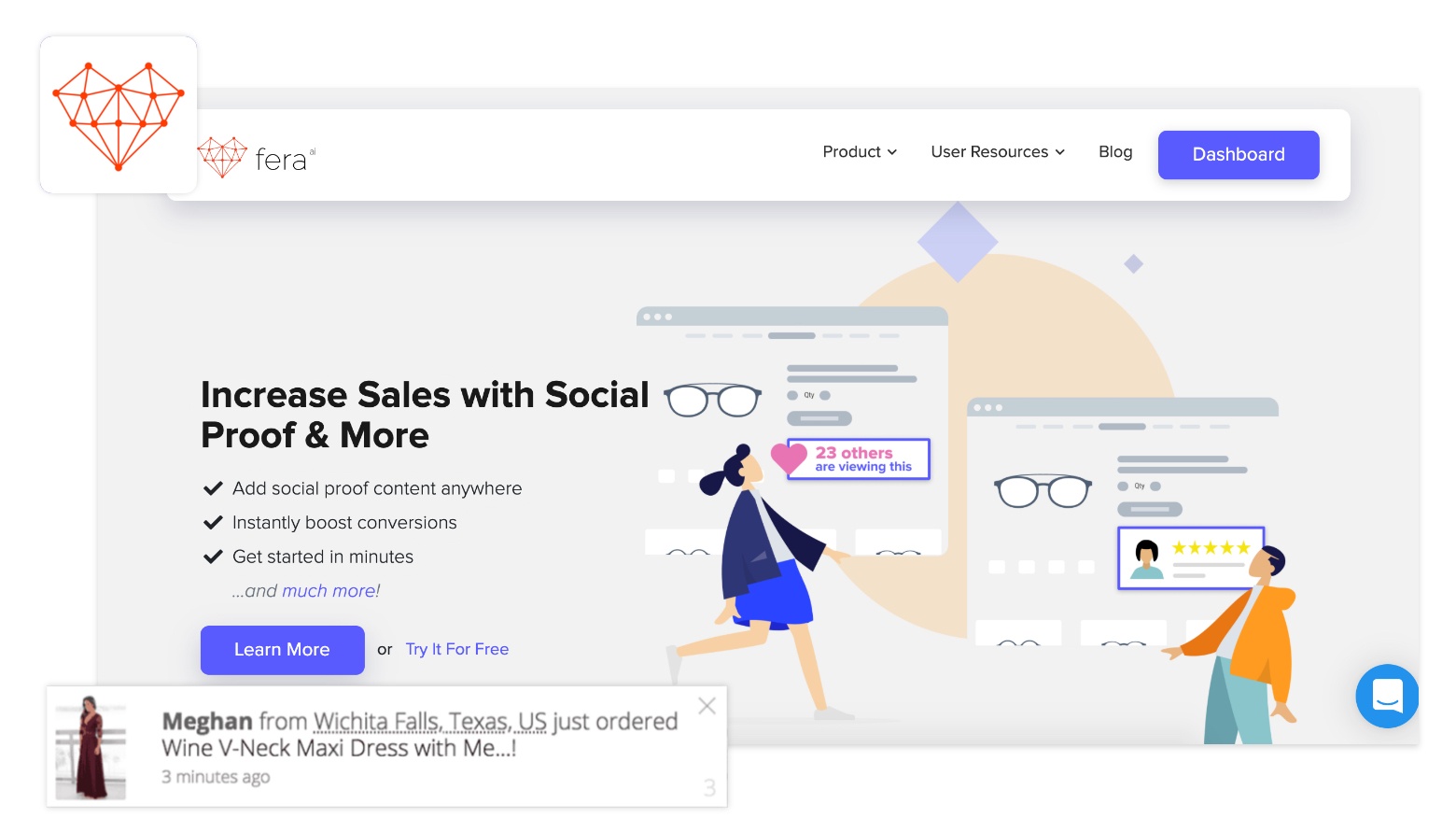This screenshot has height=832, width=1456.
Task: Click the fera logo in navbar
Action: pyautogui.click(x=257, y=157)
